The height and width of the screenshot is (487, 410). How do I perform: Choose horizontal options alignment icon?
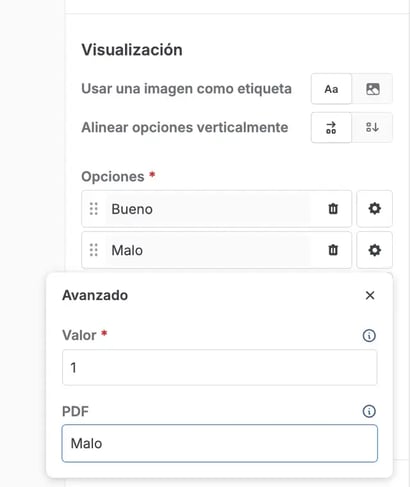pyautogui.click(x=331, y=127)
